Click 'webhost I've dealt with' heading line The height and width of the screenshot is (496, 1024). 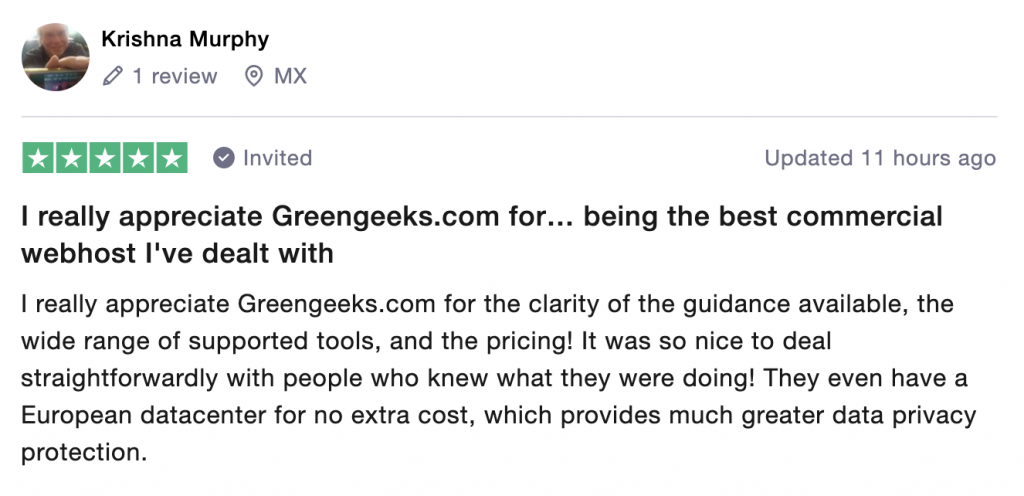point(177,254)
